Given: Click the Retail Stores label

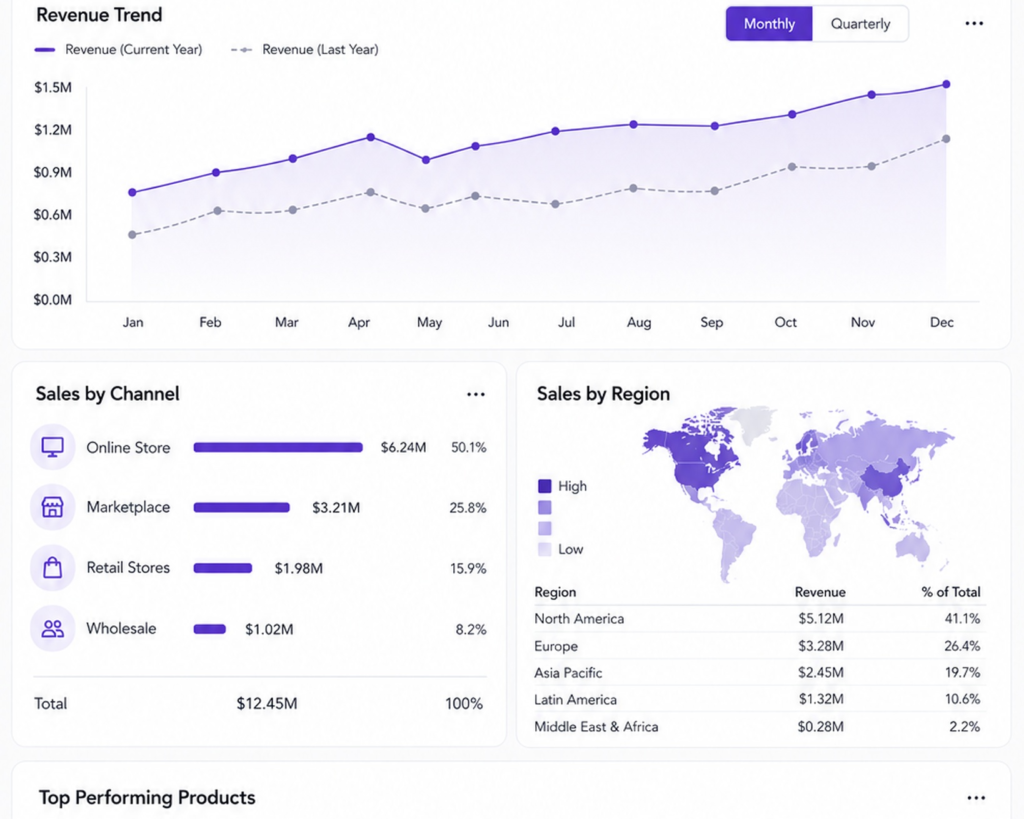Looking at the screenshot, I should tap(128, 568).
